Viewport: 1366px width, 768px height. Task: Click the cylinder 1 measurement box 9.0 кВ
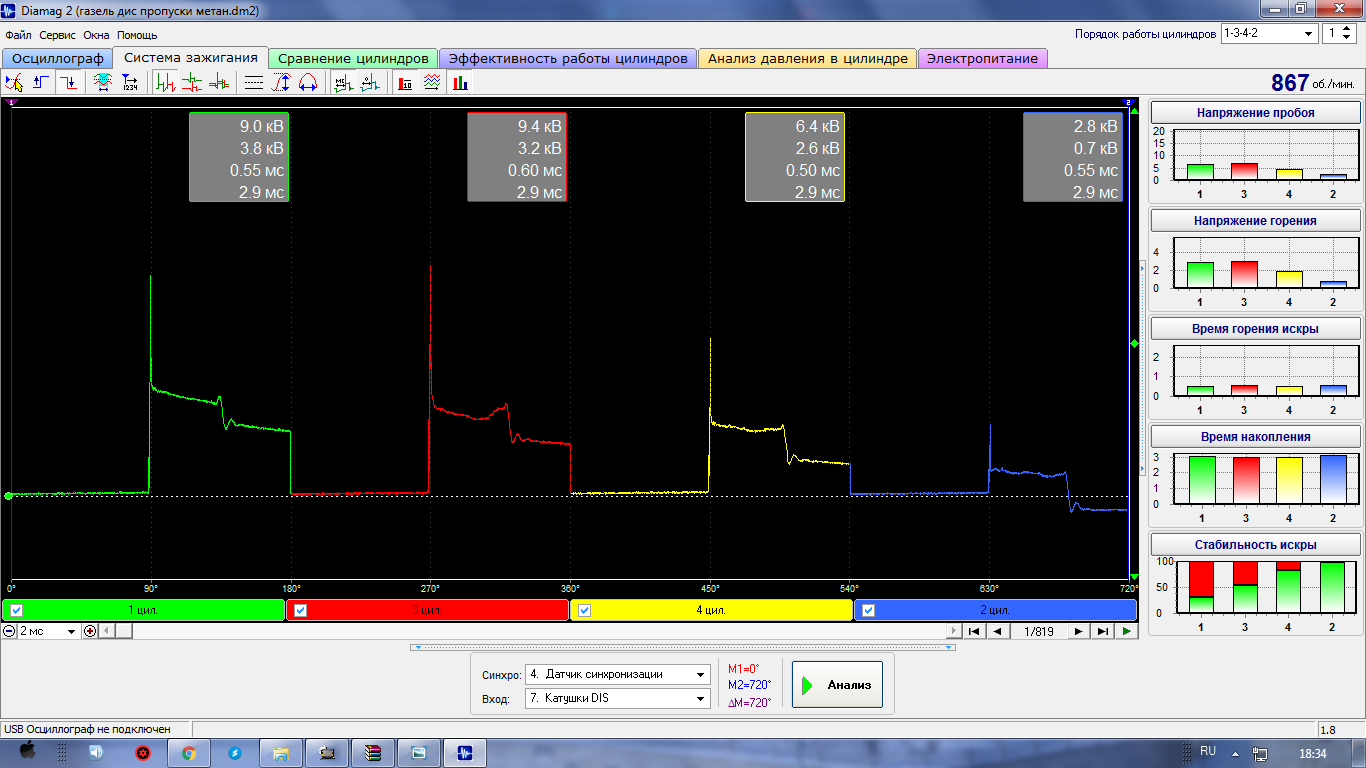click(239, 158)
